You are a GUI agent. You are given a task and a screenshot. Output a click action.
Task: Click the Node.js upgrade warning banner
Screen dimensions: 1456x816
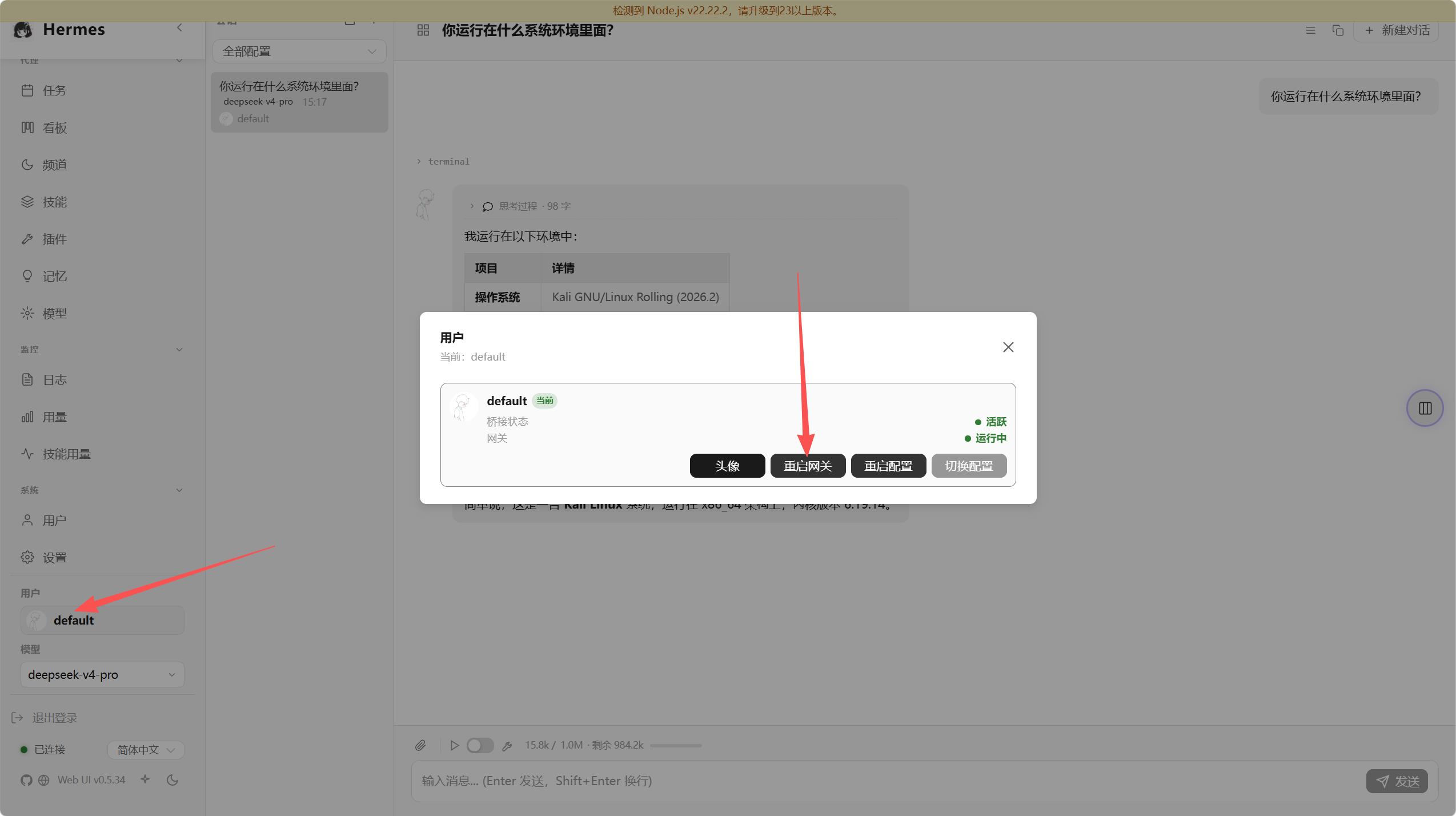pyautogui.click(x=728, y=11)
